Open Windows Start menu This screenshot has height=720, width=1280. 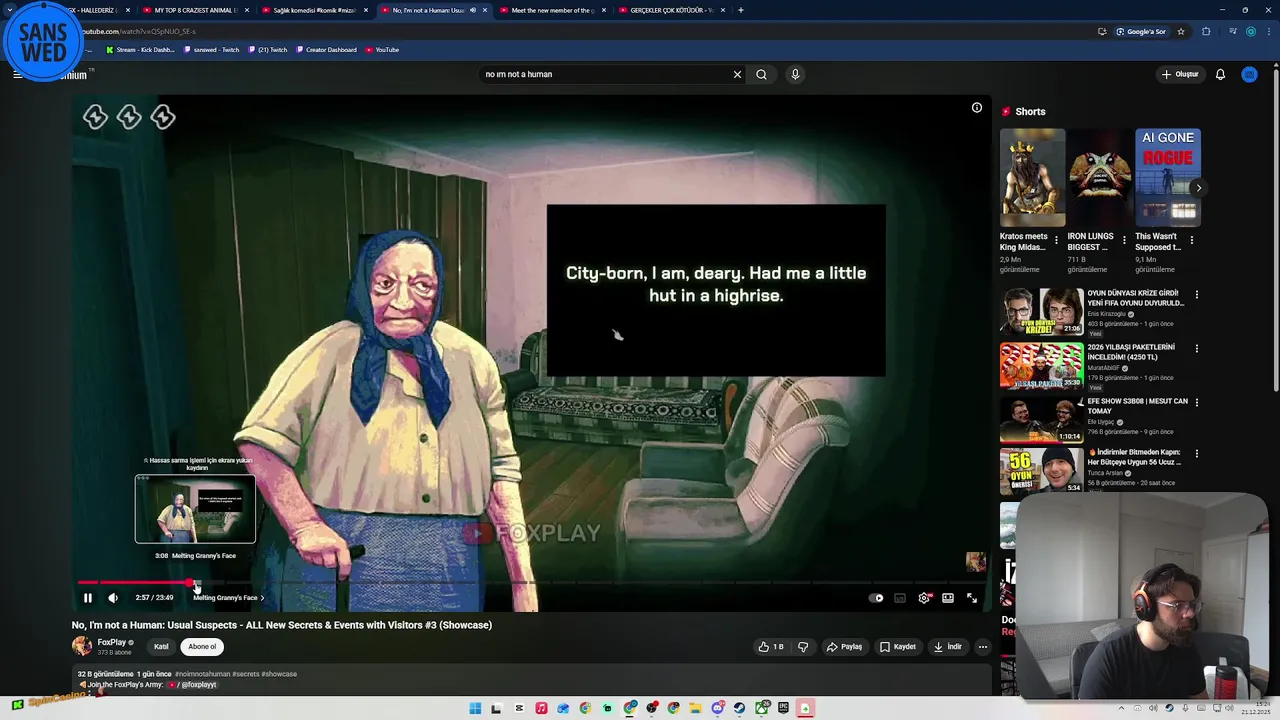[x=475, y=708]
